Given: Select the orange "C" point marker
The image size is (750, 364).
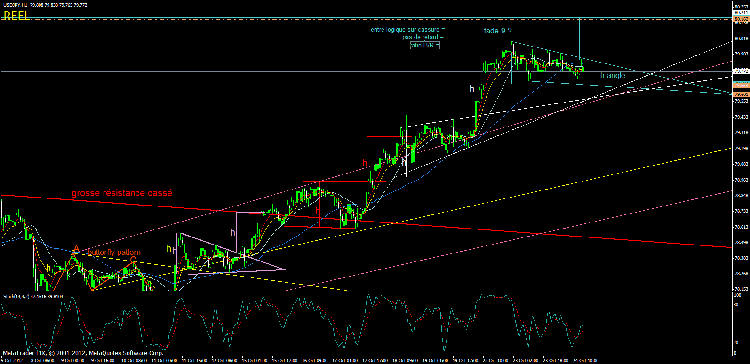Looking at the screenshot, I should (x=133, y=260).
